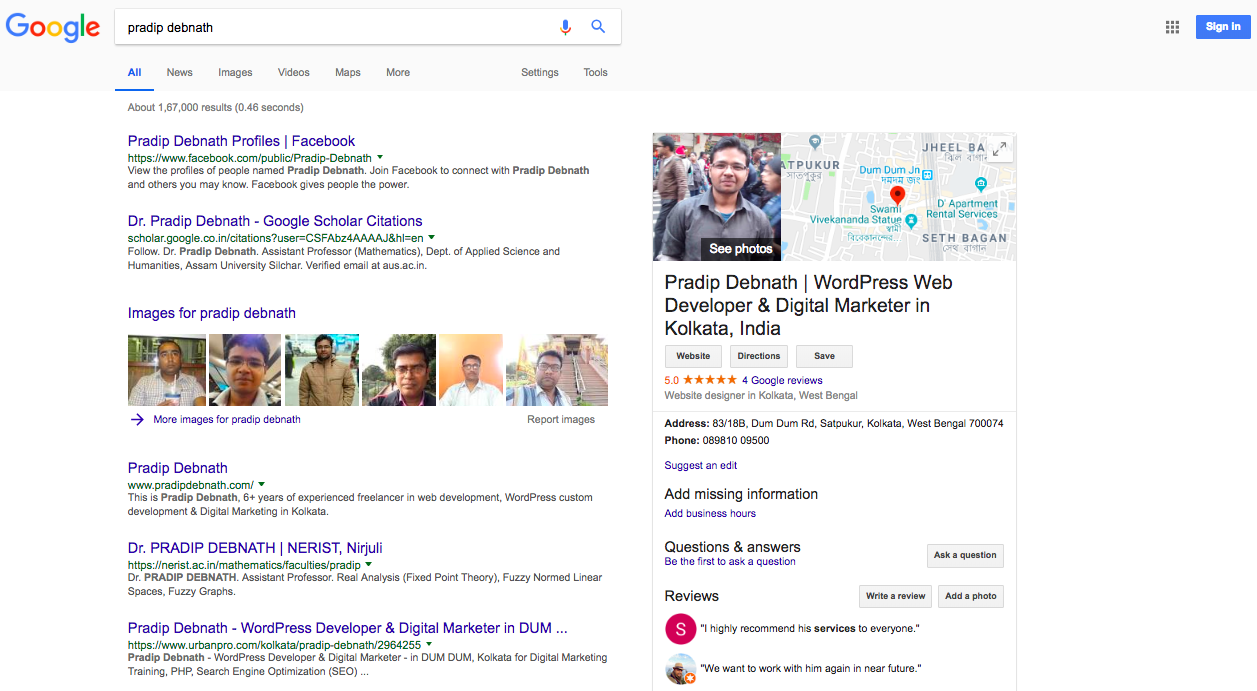Click 'About 1,67,000 results' count text
The width and height of the screenshot is (1257, 691).
point(216,107)
